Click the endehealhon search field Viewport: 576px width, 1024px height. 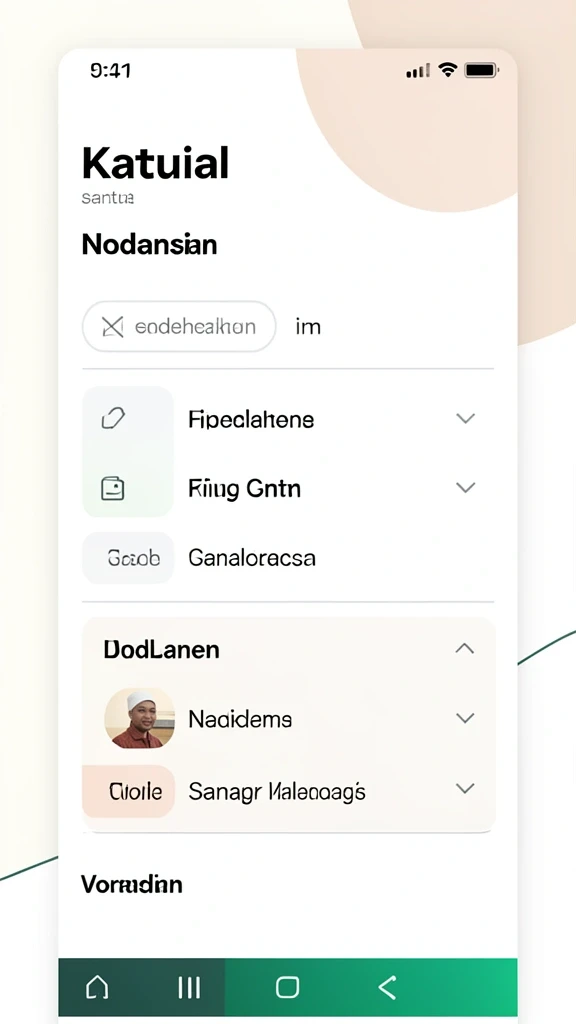pyautogui.click(x=179, y=327)
